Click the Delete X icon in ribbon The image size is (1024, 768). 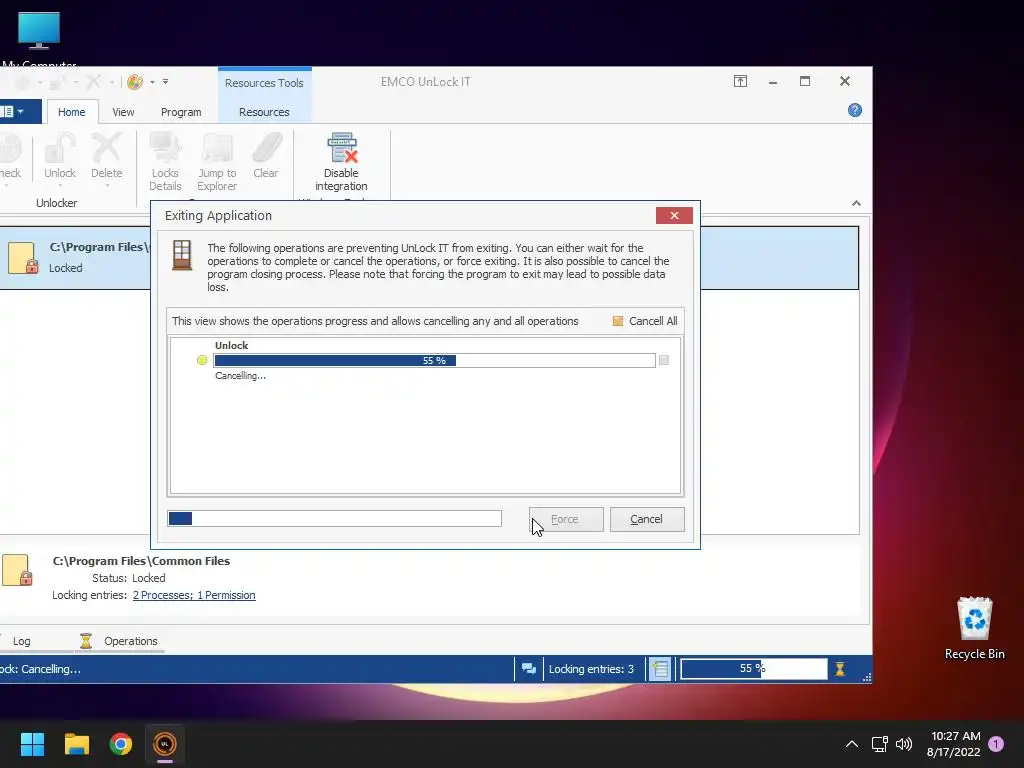click(x=106, y=148)
